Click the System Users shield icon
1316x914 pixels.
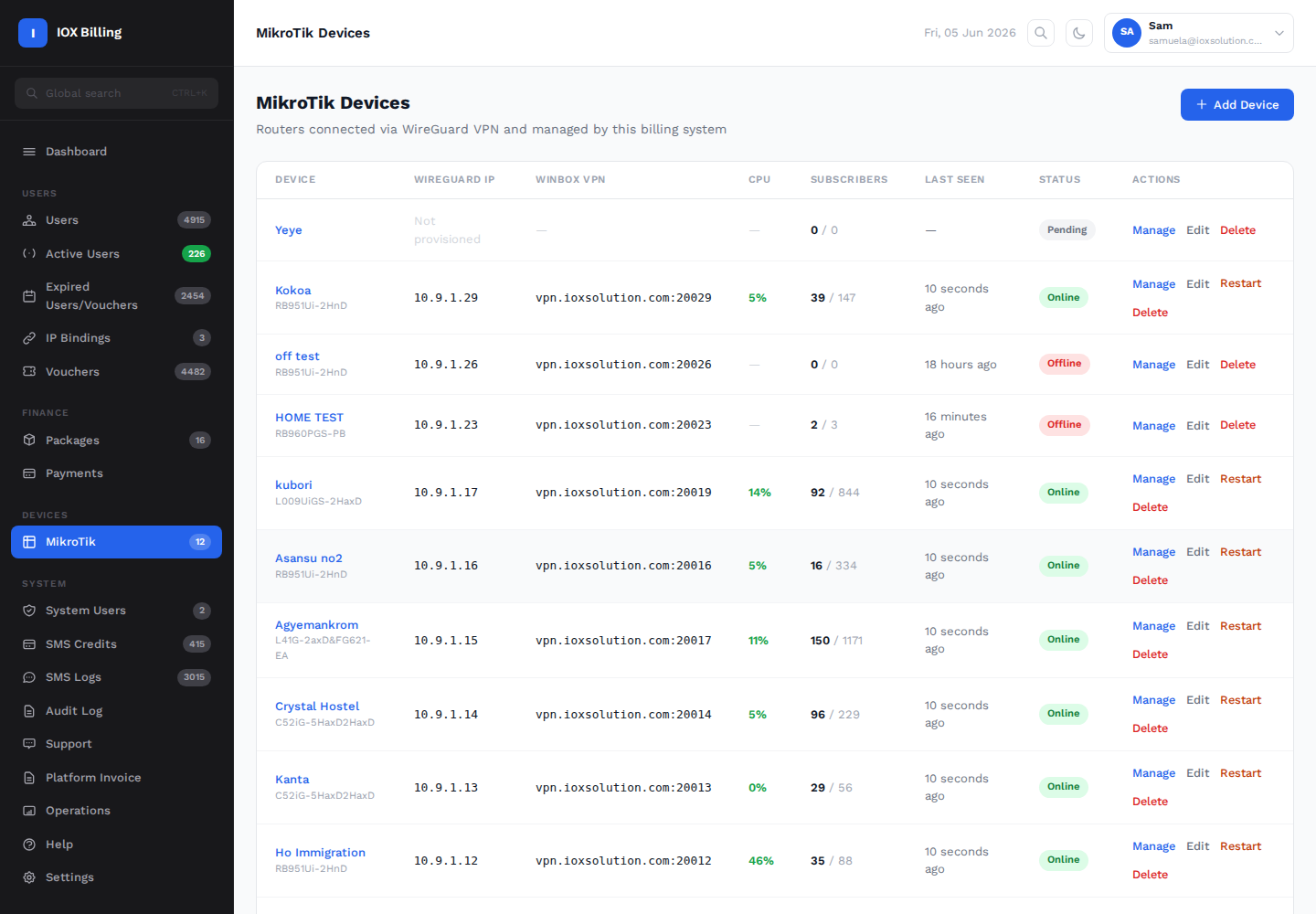29,611
